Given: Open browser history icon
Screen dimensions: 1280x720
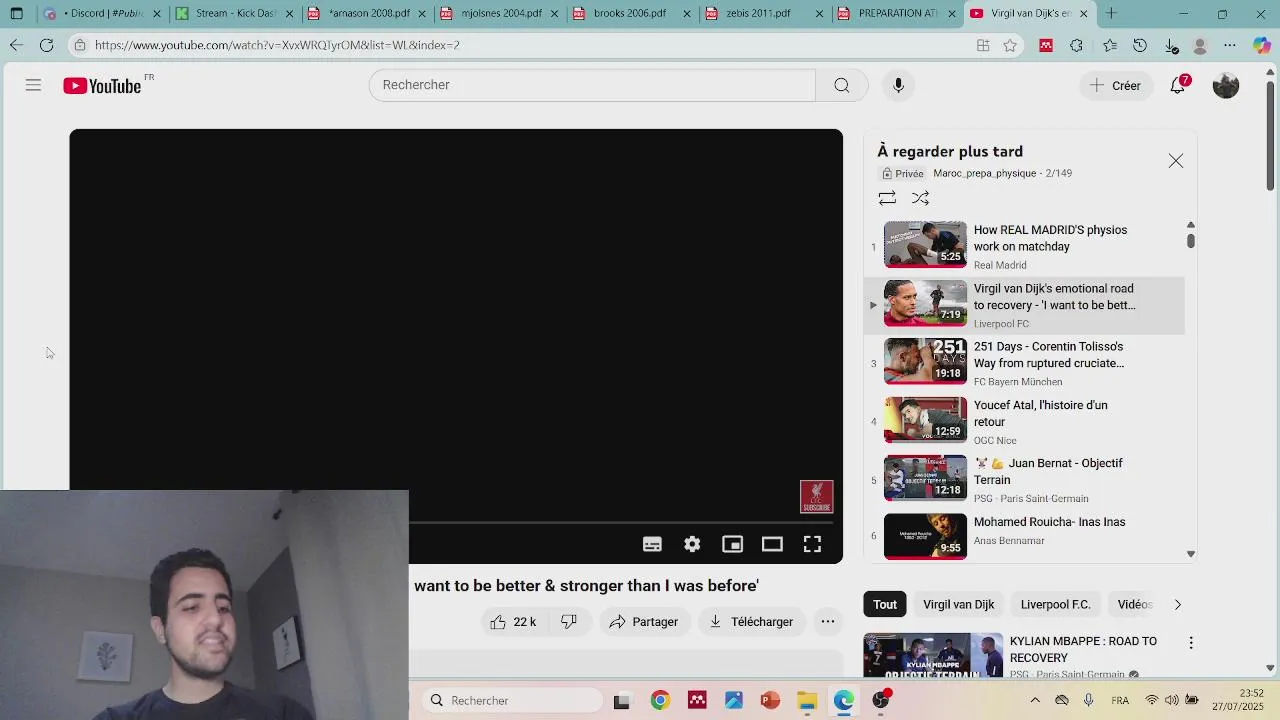Looking at the screenshot, I should 1140,45.
